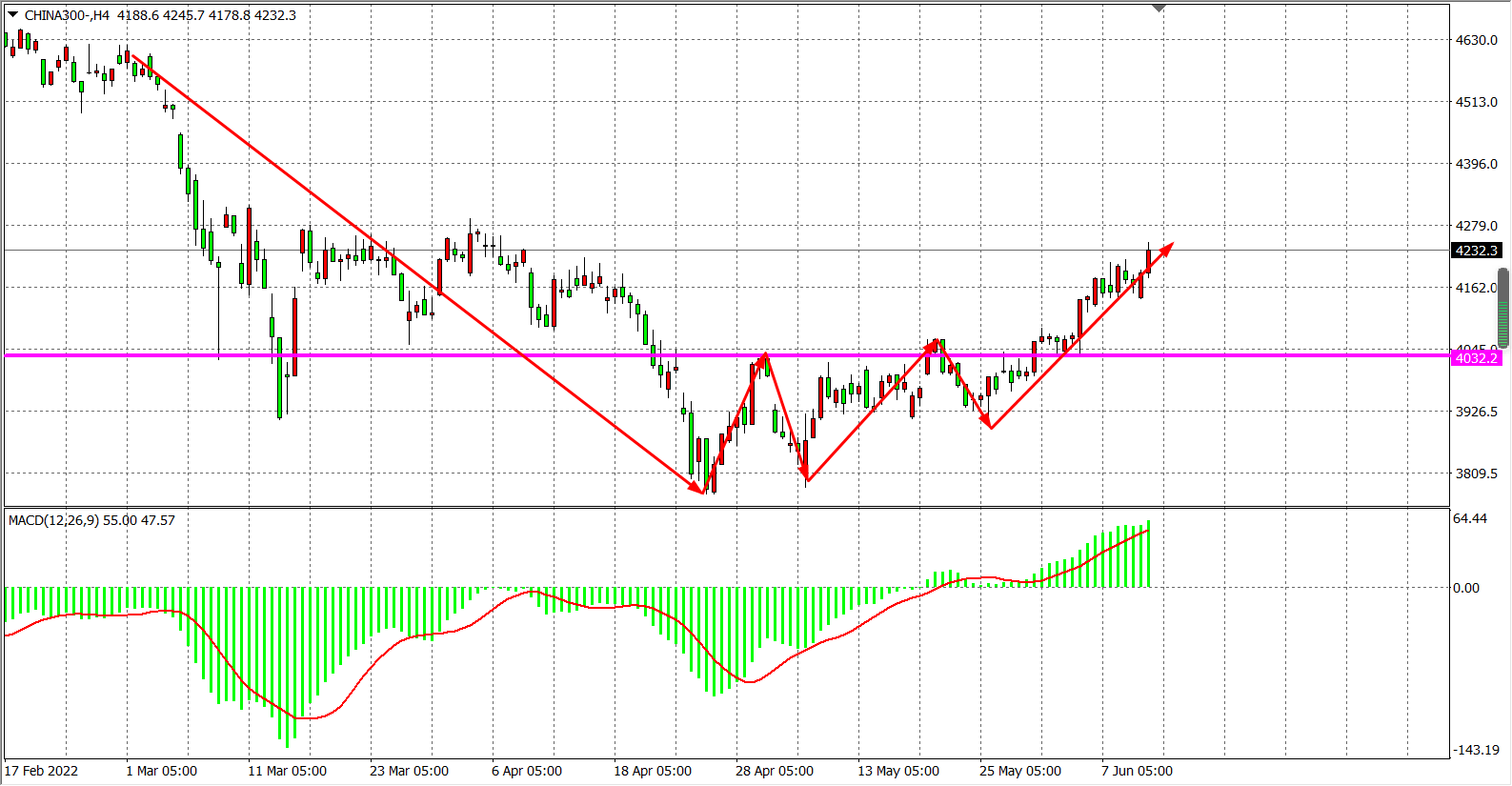Image resolution: width=1512 pixels, height=786 pixels.
Task: Click the 28 Apr 05:00 time label
Action: (x=774, y=771)
